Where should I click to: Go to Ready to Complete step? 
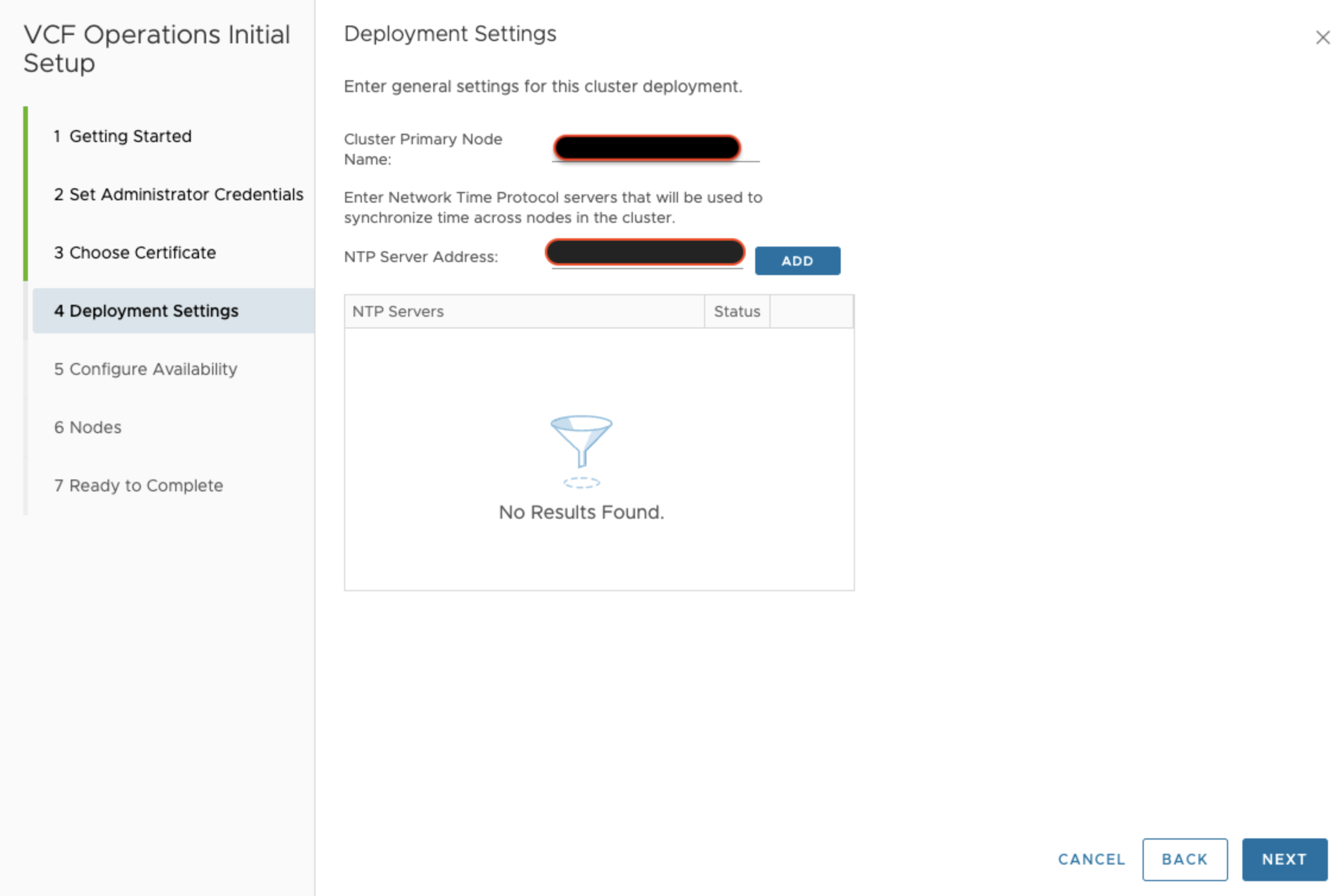click(138, 485)
